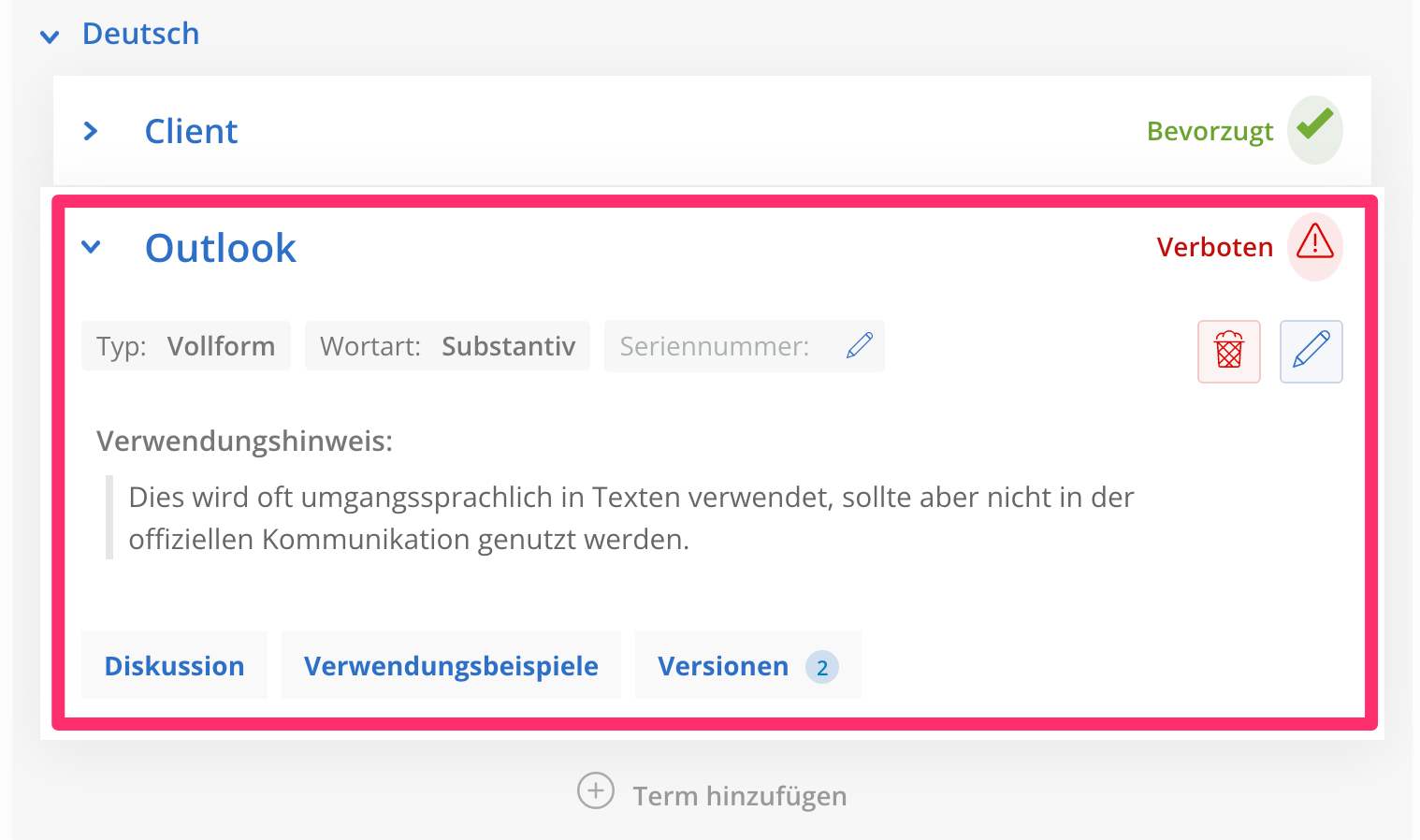Click the Wortart: Substantiv field
The height and width of the screenshot is (840, 1420).
click(x=447, y=346)
